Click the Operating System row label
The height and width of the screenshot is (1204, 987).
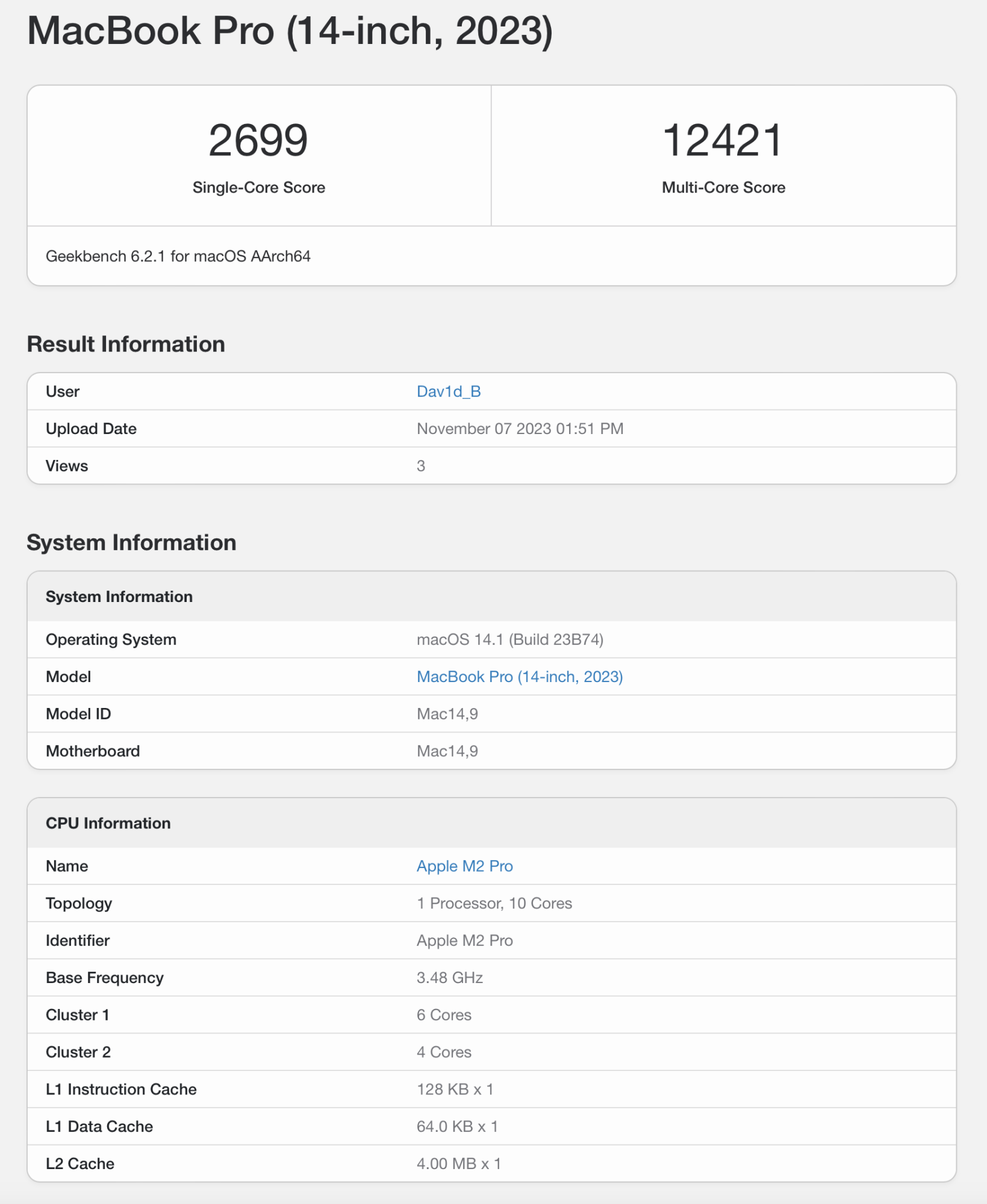111,639
